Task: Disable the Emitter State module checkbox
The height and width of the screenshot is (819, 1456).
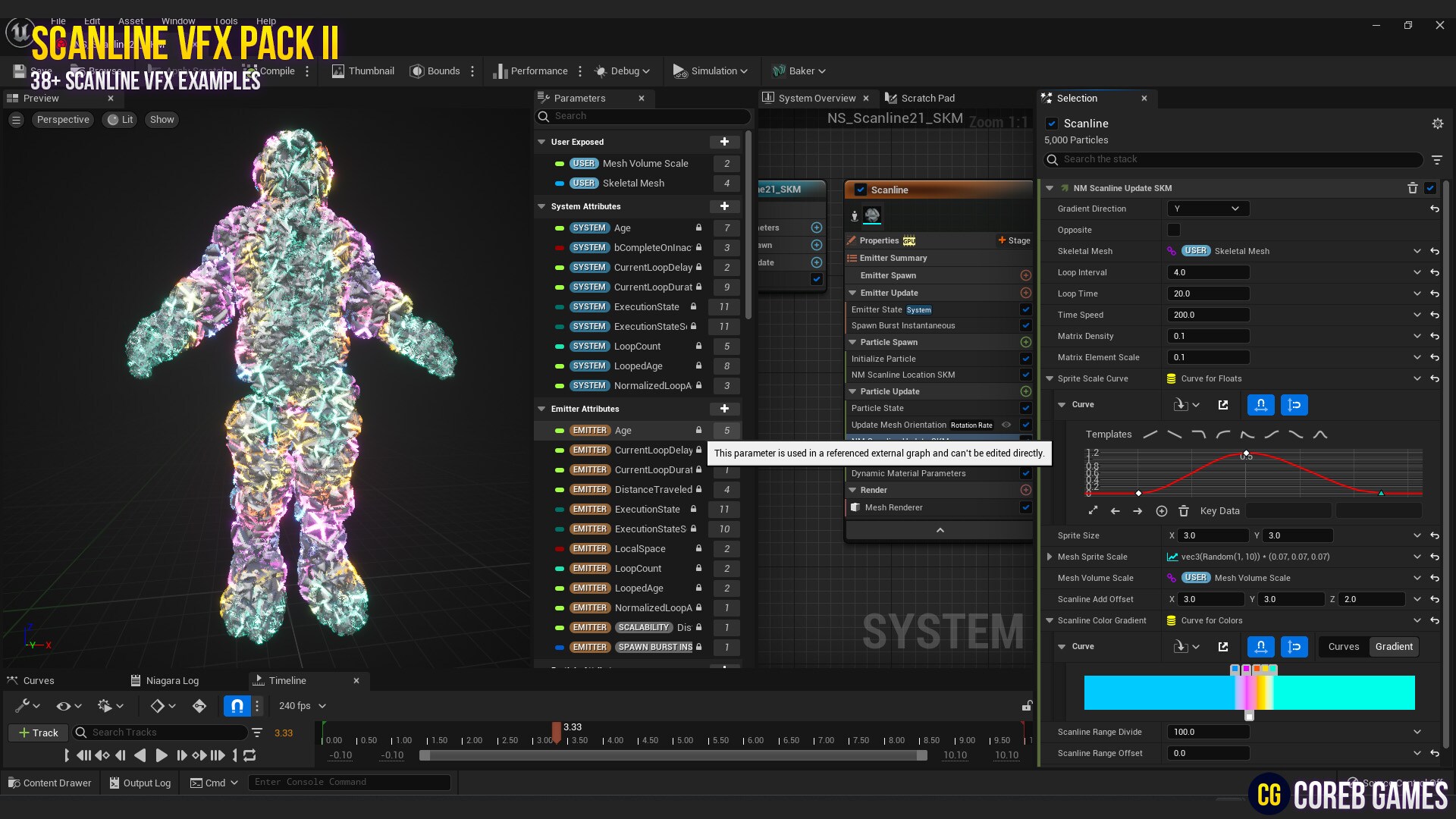Action: click(x=1025, y=309)
